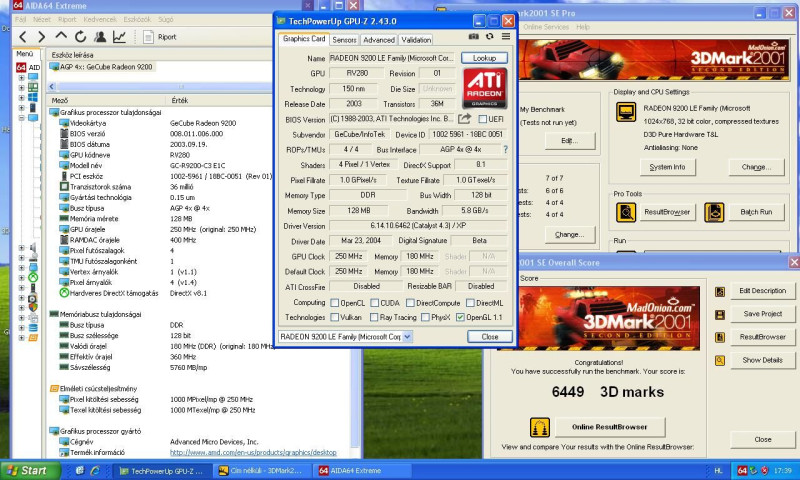Go forward in AIDA64 toolbar
The height and width of the screenshot is (480, 800).
[42, 37]
